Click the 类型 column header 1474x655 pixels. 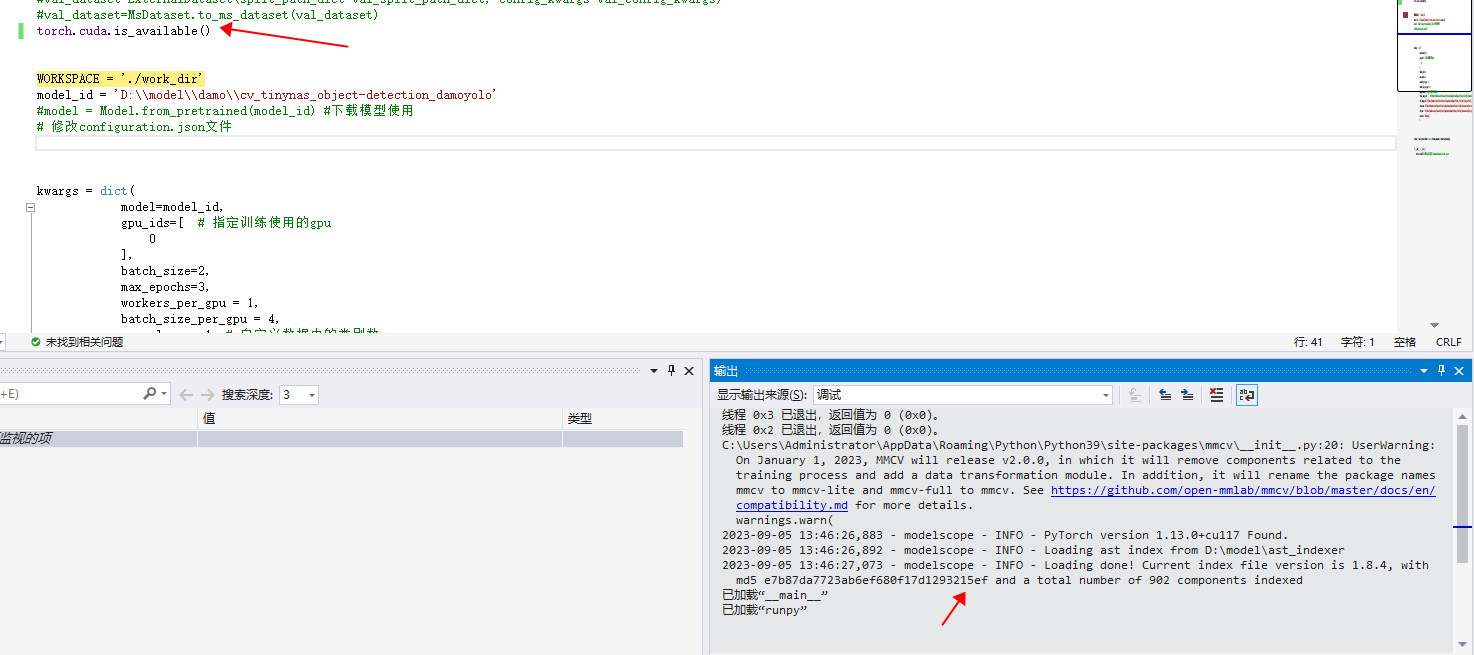pyautogui.click(x=624, y=419)
